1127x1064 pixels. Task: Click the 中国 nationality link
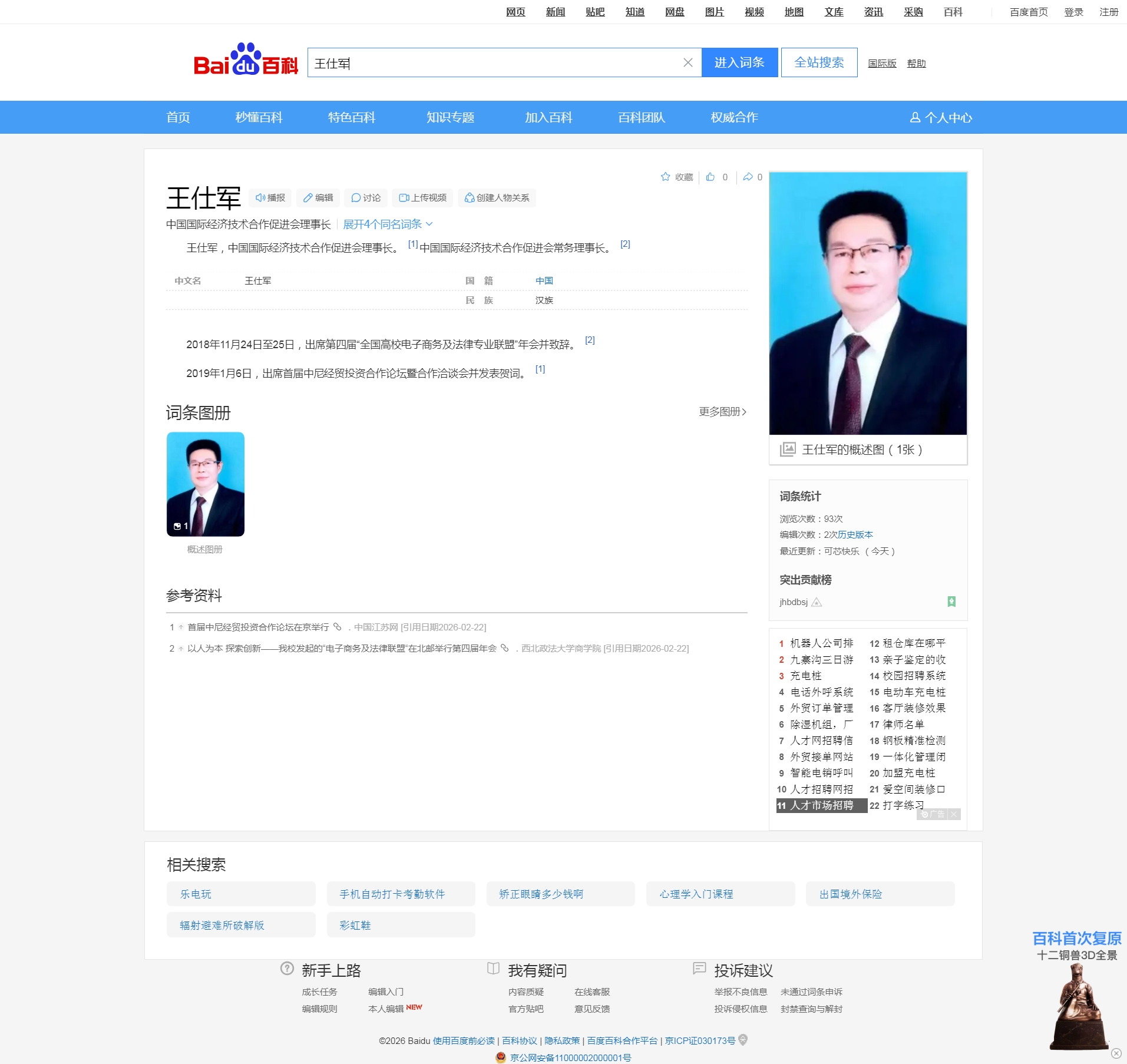(543, 280)
